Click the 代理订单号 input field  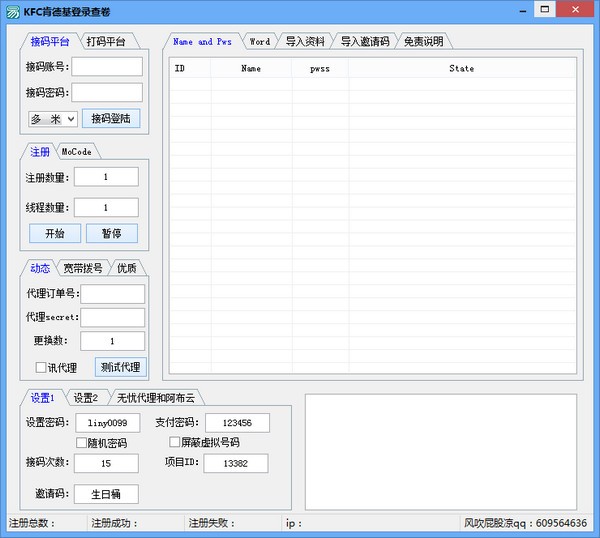tap(112, 293)
